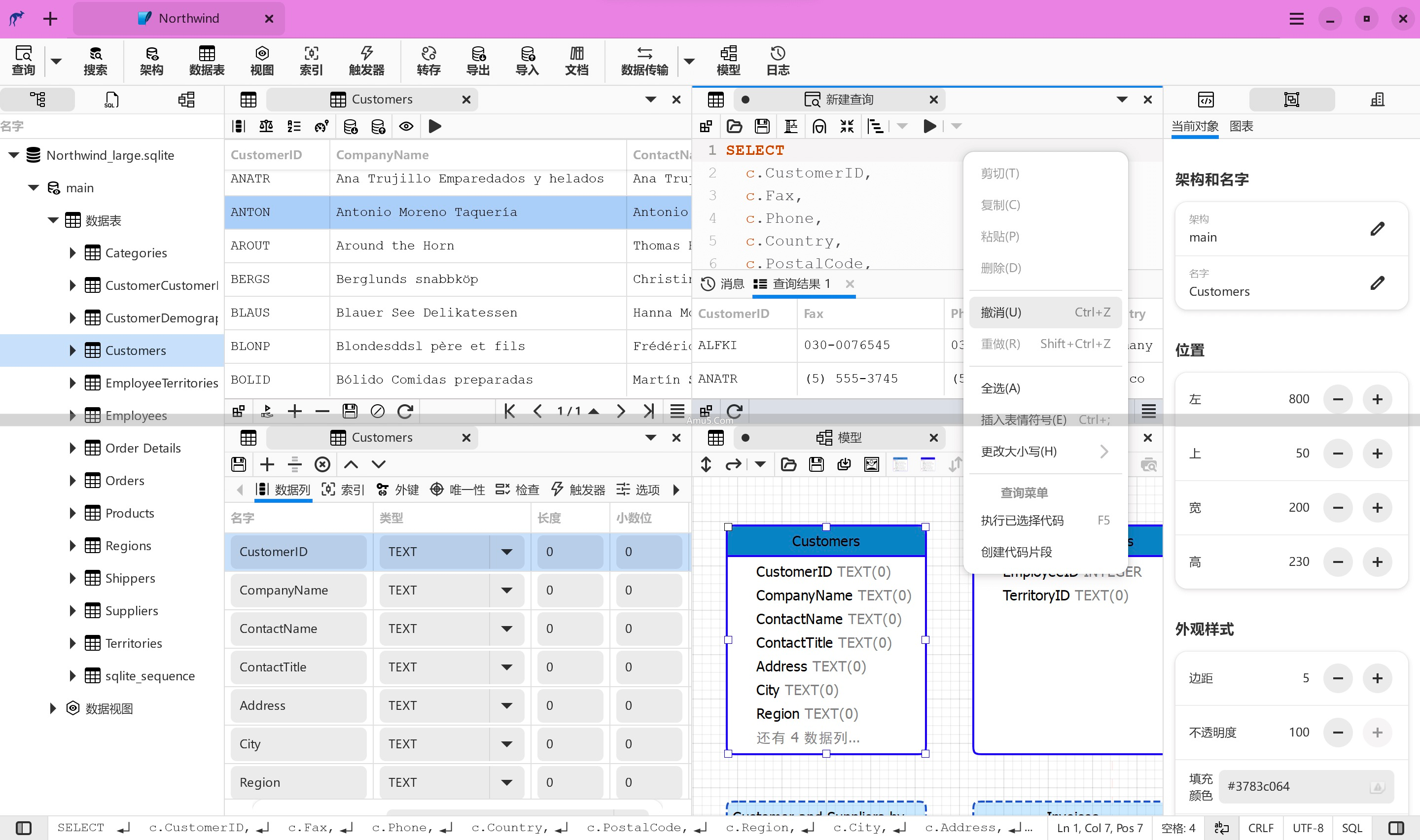This screenshot has width=1420, height=840.
Task: Click the 数据传输 data transfer icon
Action: [x=644, y=61]
